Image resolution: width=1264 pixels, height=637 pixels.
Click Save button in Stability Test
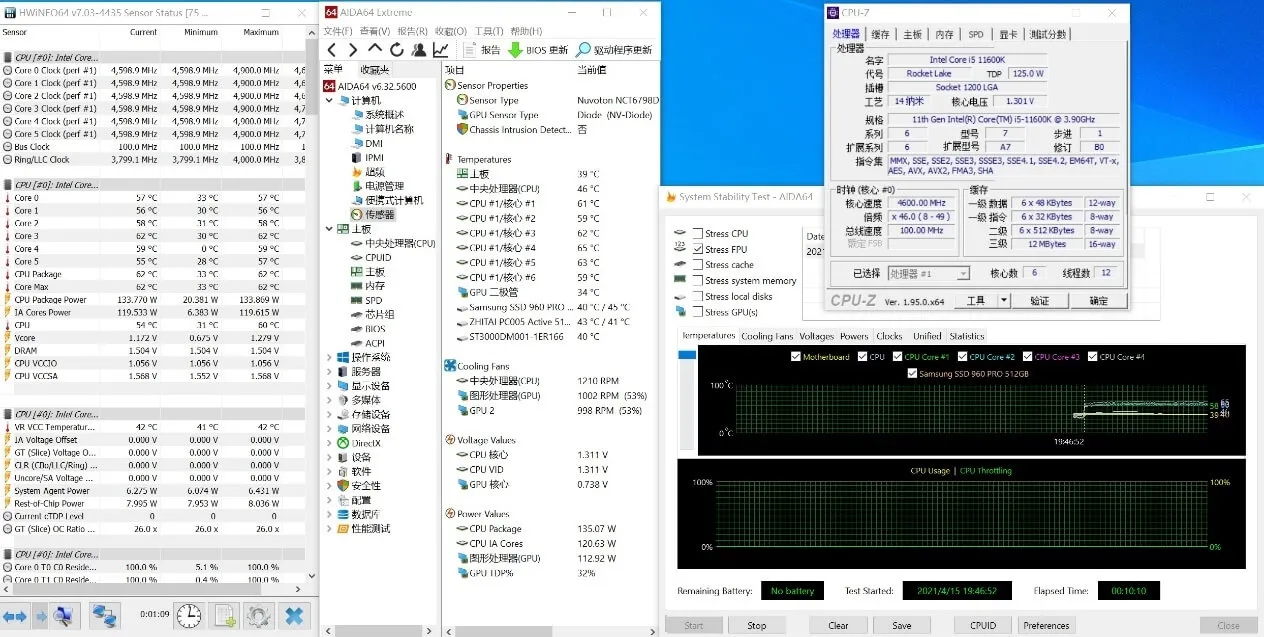coord(901,626)
